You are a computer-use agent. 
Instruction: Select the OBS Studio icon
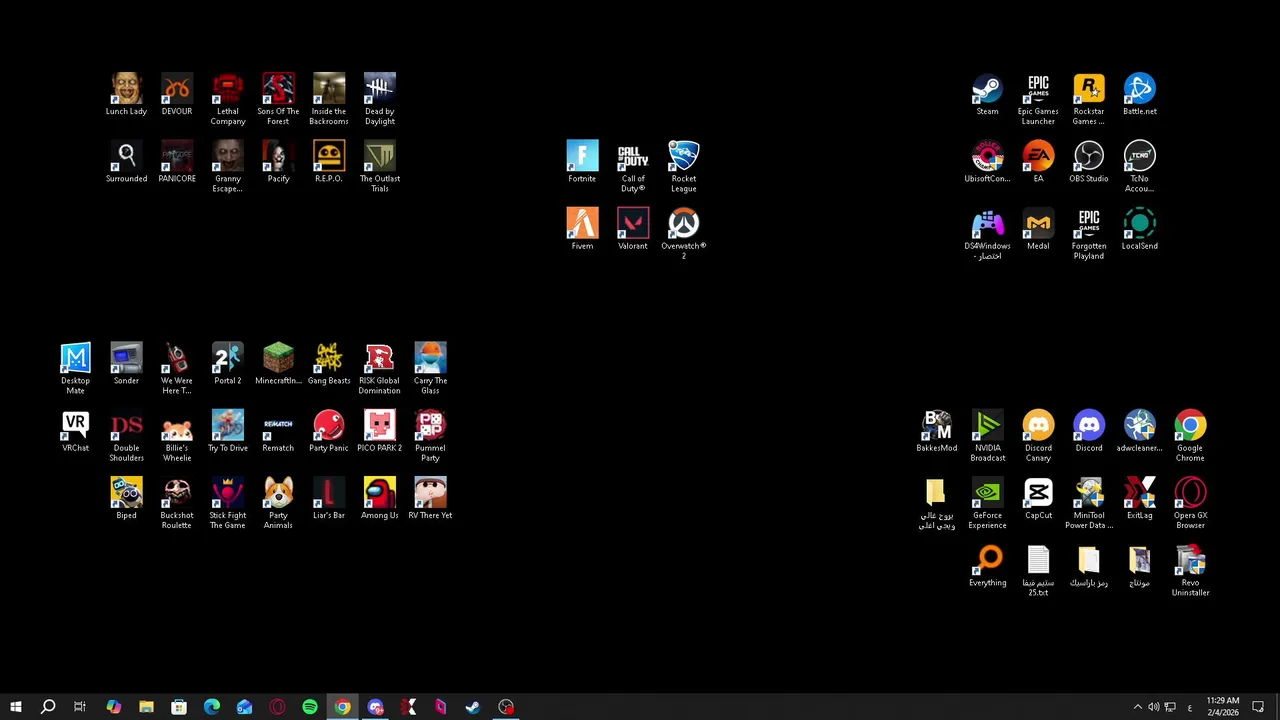(1089, 161)
